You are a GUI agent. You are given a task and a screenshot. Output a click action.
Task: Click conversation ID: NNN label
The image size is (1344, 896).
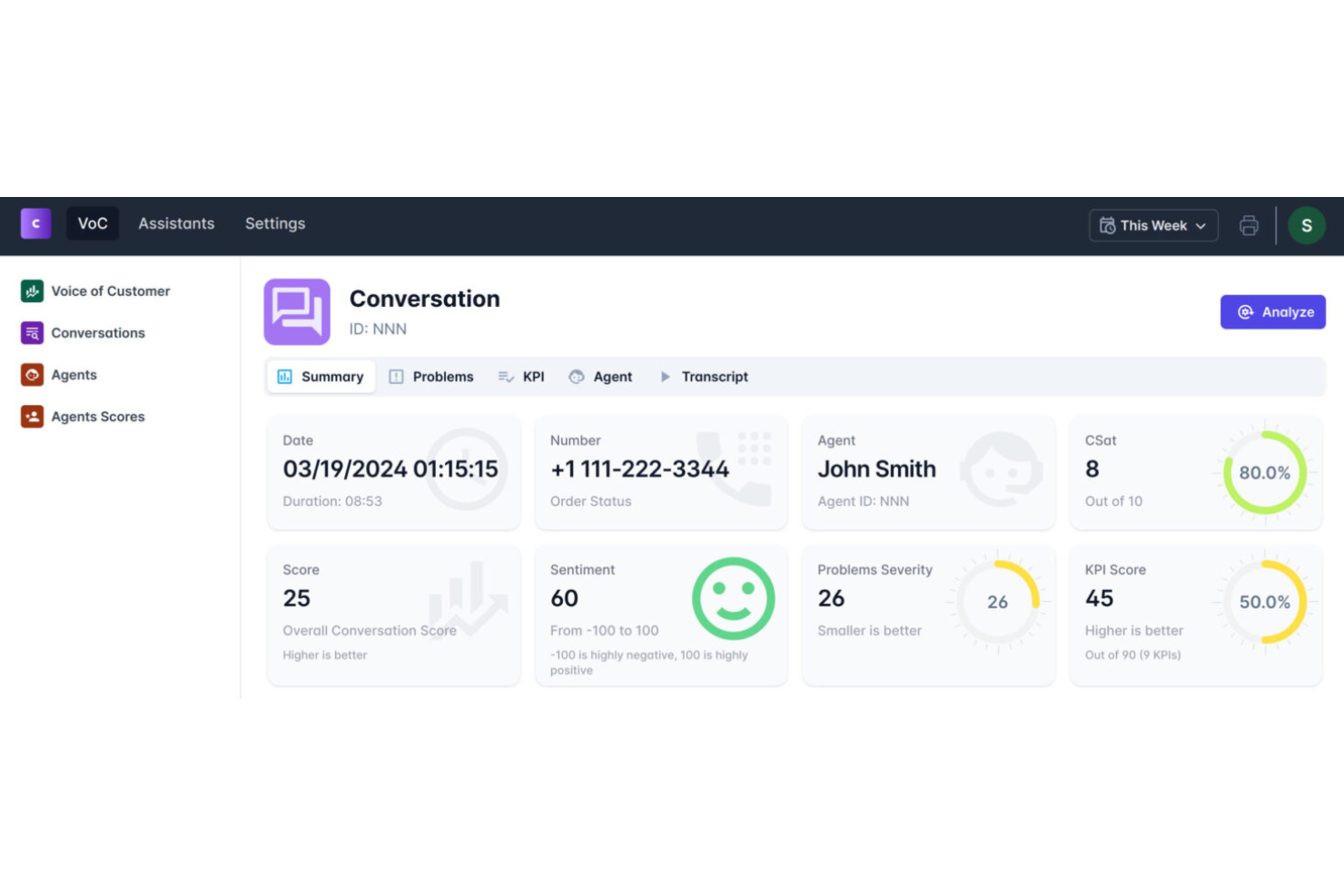point(378,329)
